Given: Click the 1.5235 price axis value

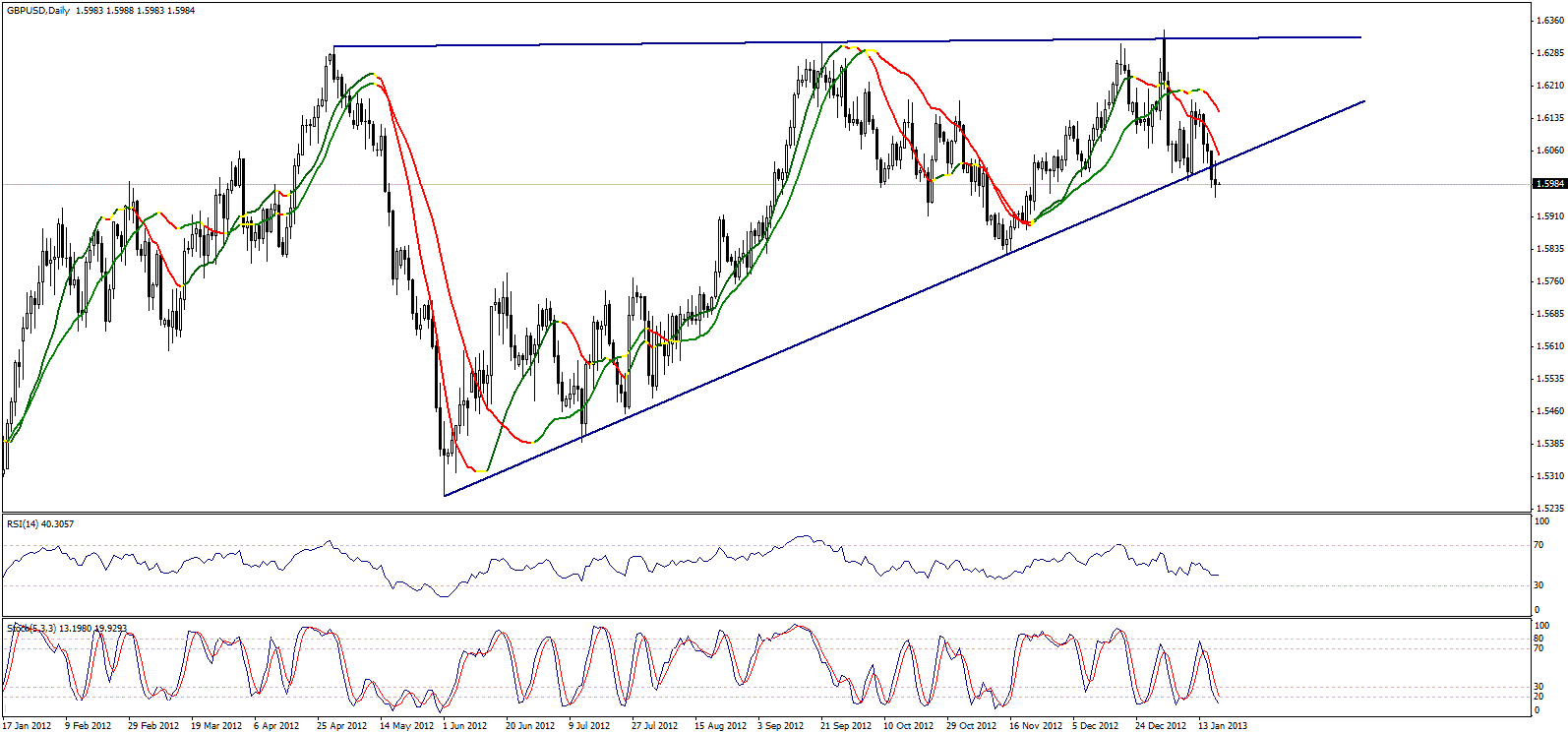Looking at the screenshot, I should pyautogui.click(x=1549, y=509).
